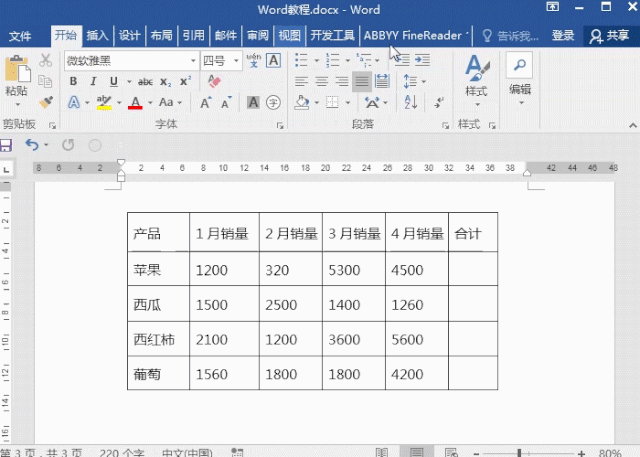The image size is (640, 457).
Task: Increase font size
Action: pyautogui.click(x=206, y=102)
